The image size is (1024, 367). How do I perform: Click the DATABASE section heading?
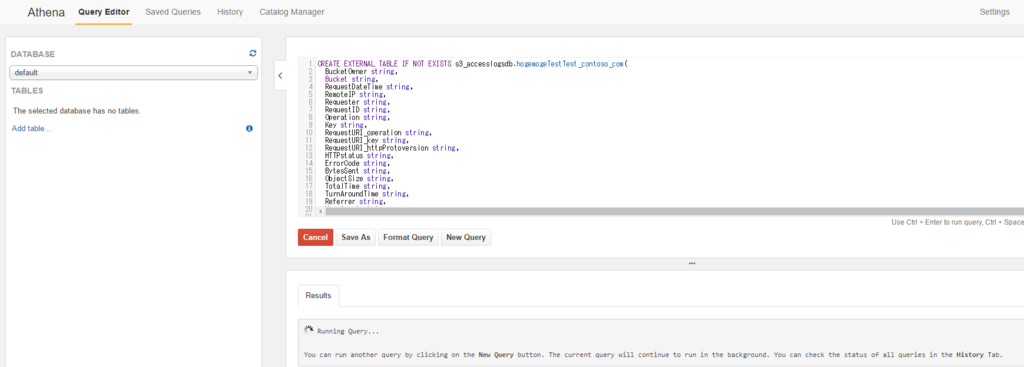pyautogui.click(x=33, y=54)
